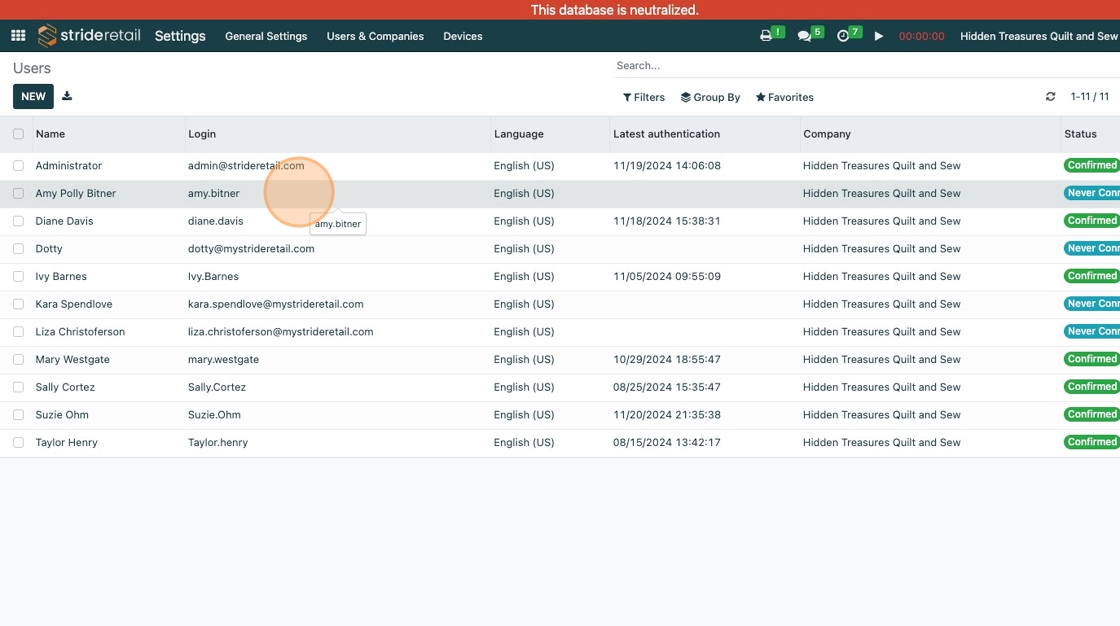1120x626 pixels.
Task: Open the conversations chat icon
Action: 804,36
